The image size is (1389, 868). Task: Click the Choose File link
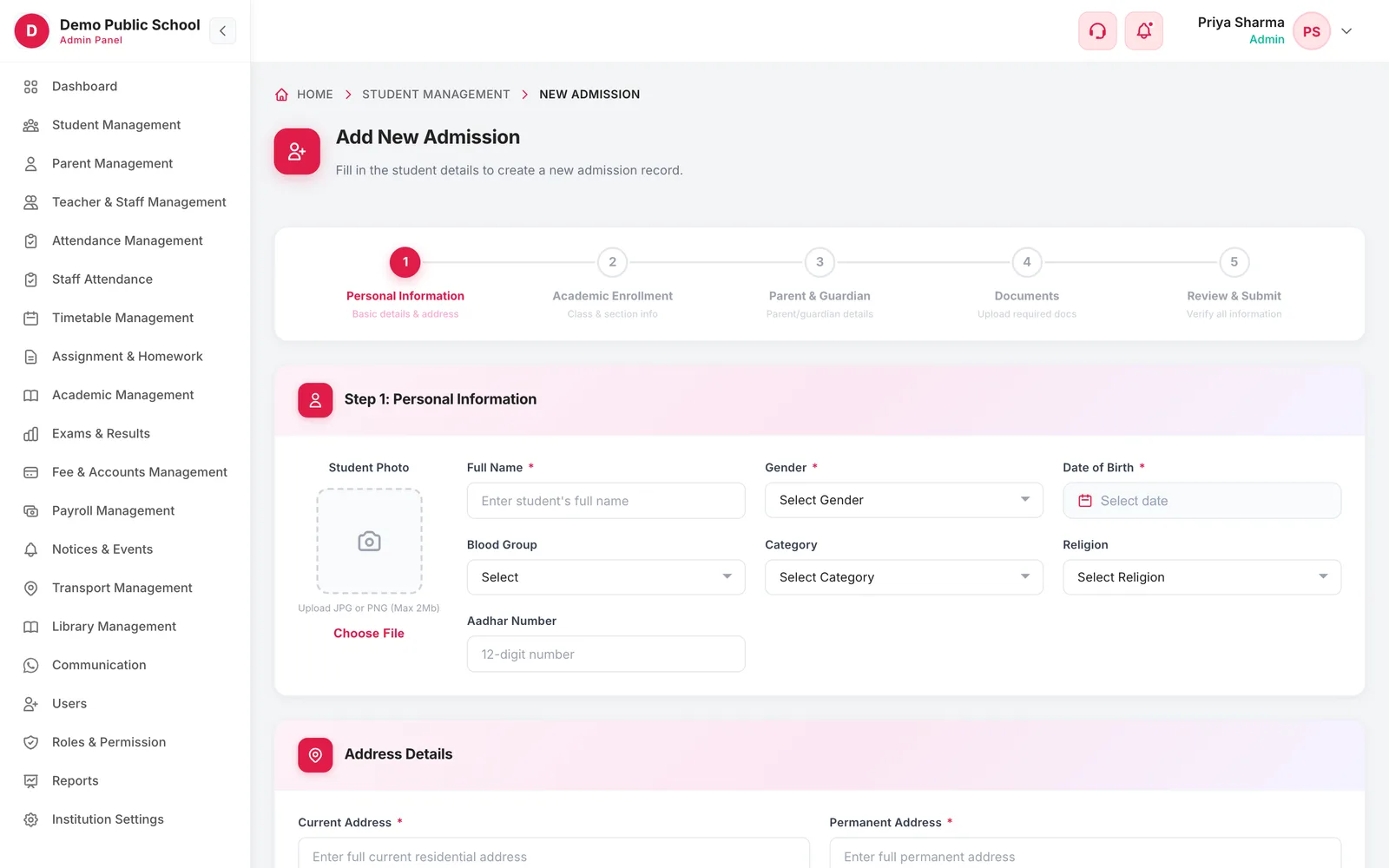(x=369, y=634)
